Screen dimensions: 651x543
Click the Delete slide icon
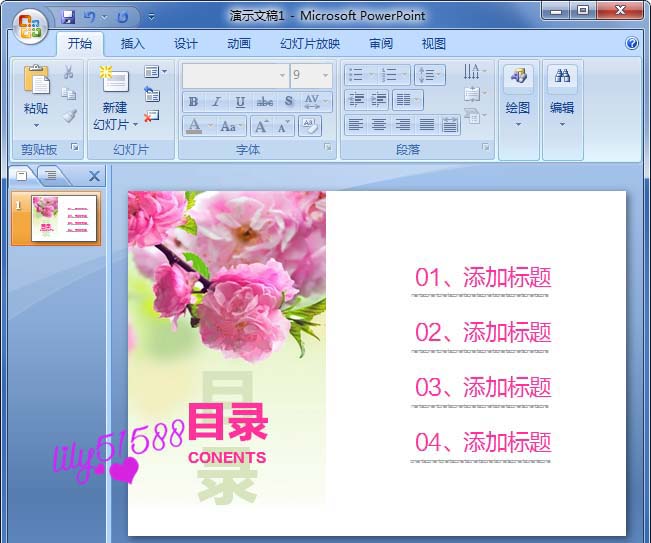[152, 116]
